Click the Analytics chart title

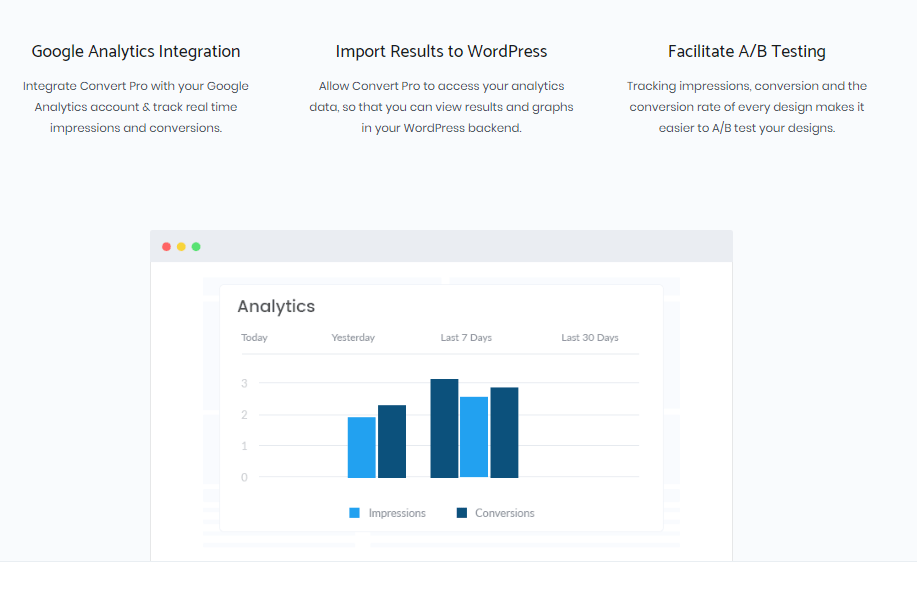[x=276, y=306]
